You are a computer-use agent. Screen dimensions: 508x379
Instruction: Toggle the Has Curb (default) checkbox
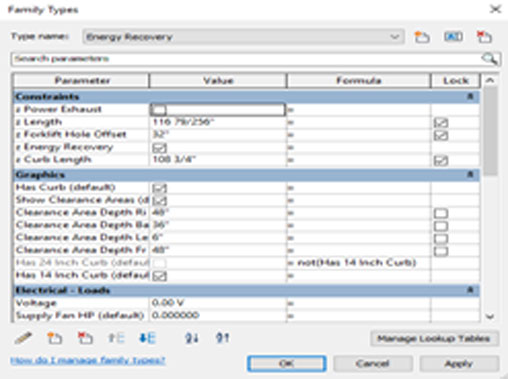159,188
